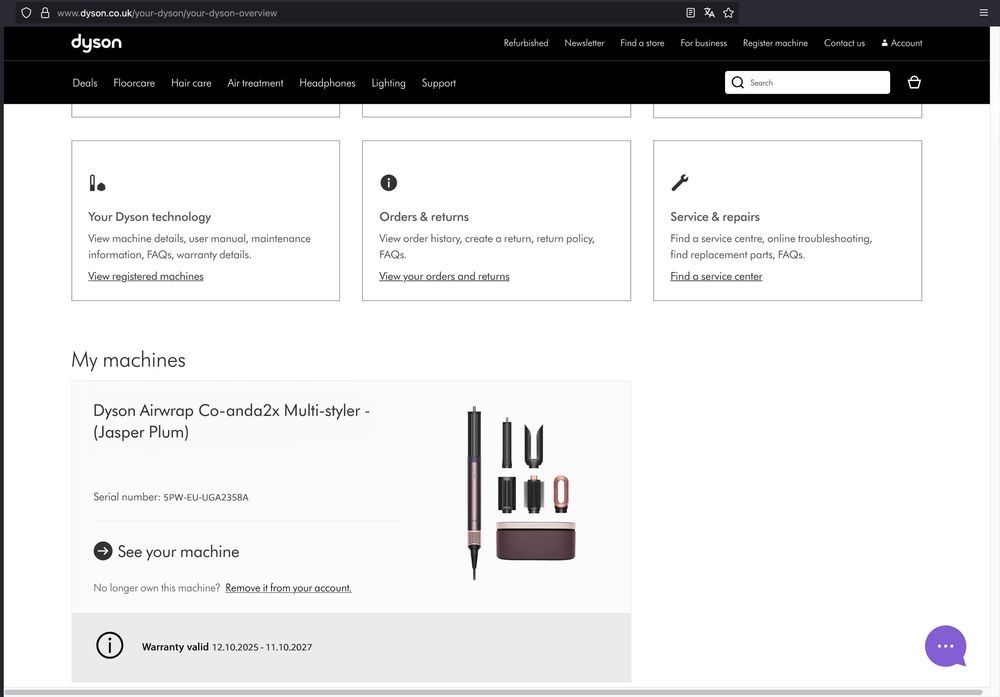Bookmark this page with the star icon
The image size is (1000, 697).
[728, 13]
